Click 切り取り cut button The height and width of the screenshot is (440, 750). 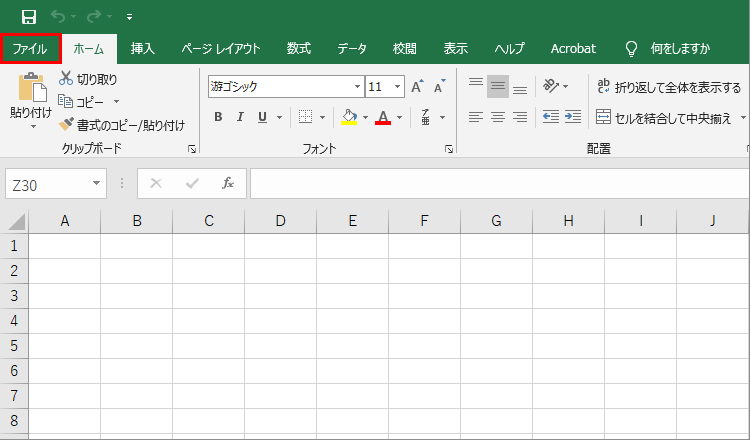tap(88, 78)
